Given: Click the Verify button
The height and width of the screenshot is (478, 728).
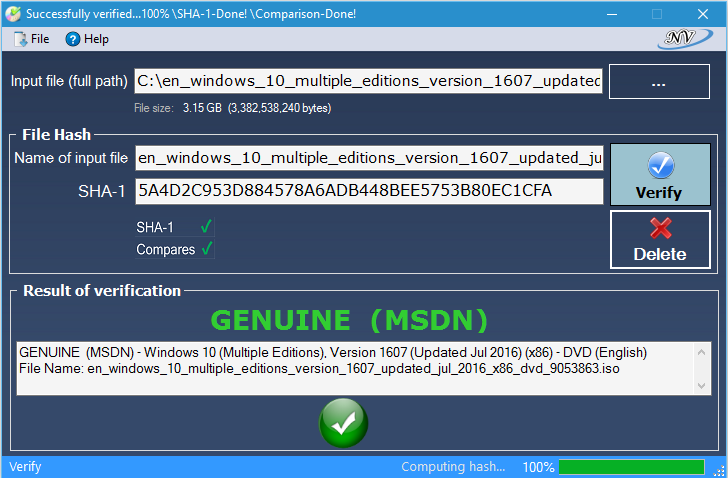Looking at the screenshot, I should (x=660, y=174).
